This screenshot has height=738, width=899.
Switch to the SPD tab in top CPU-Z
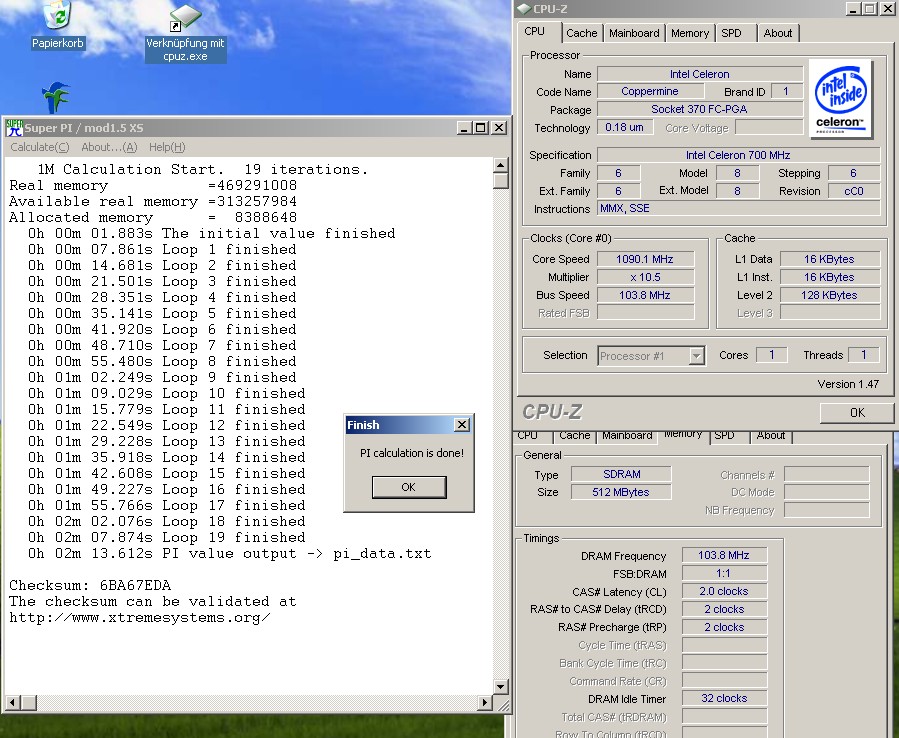732,33
